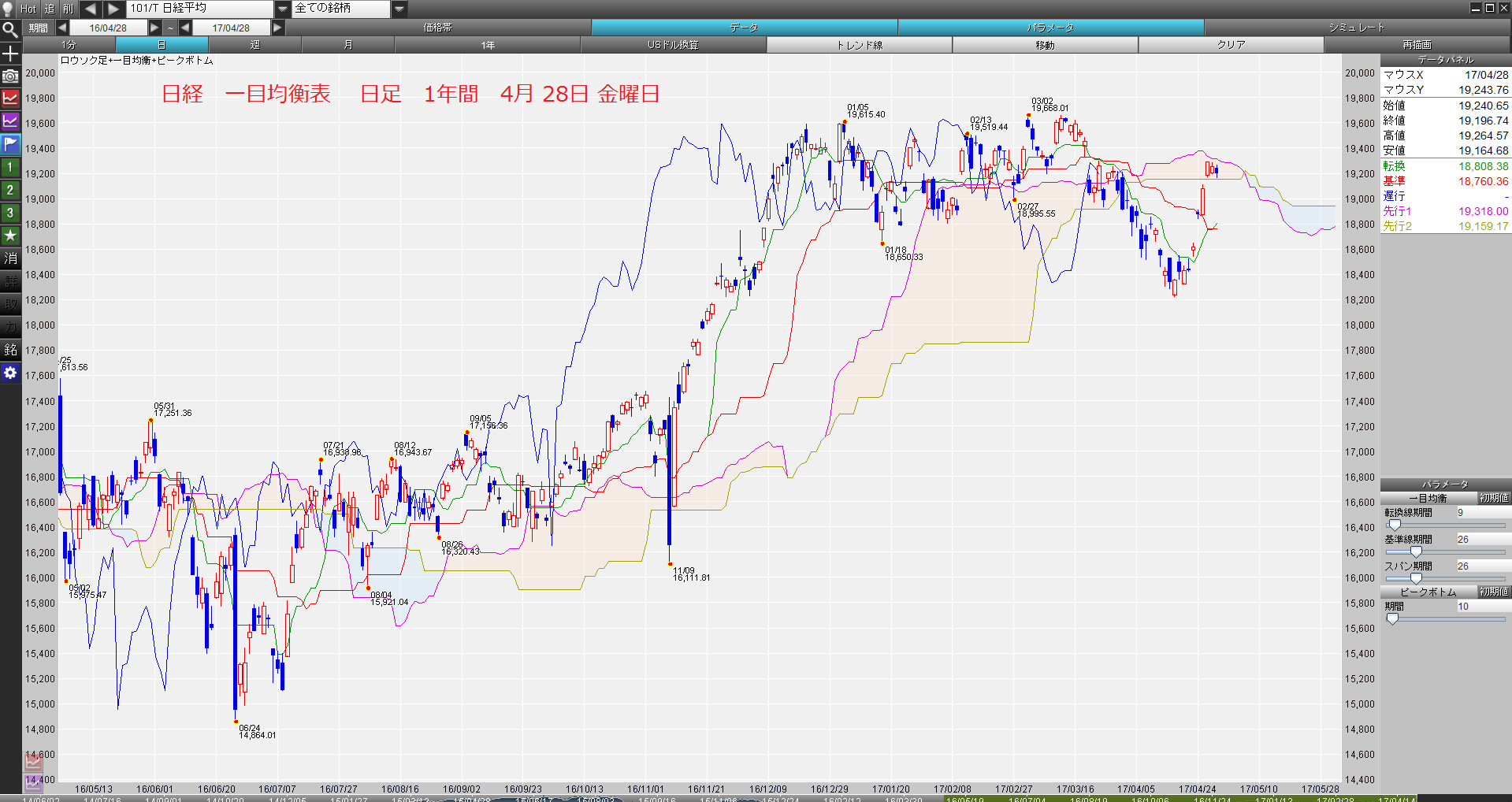Open the 101/T 日経平均 symbol dropdown arrow
1512x802 pixels.
tap(283, 9)
